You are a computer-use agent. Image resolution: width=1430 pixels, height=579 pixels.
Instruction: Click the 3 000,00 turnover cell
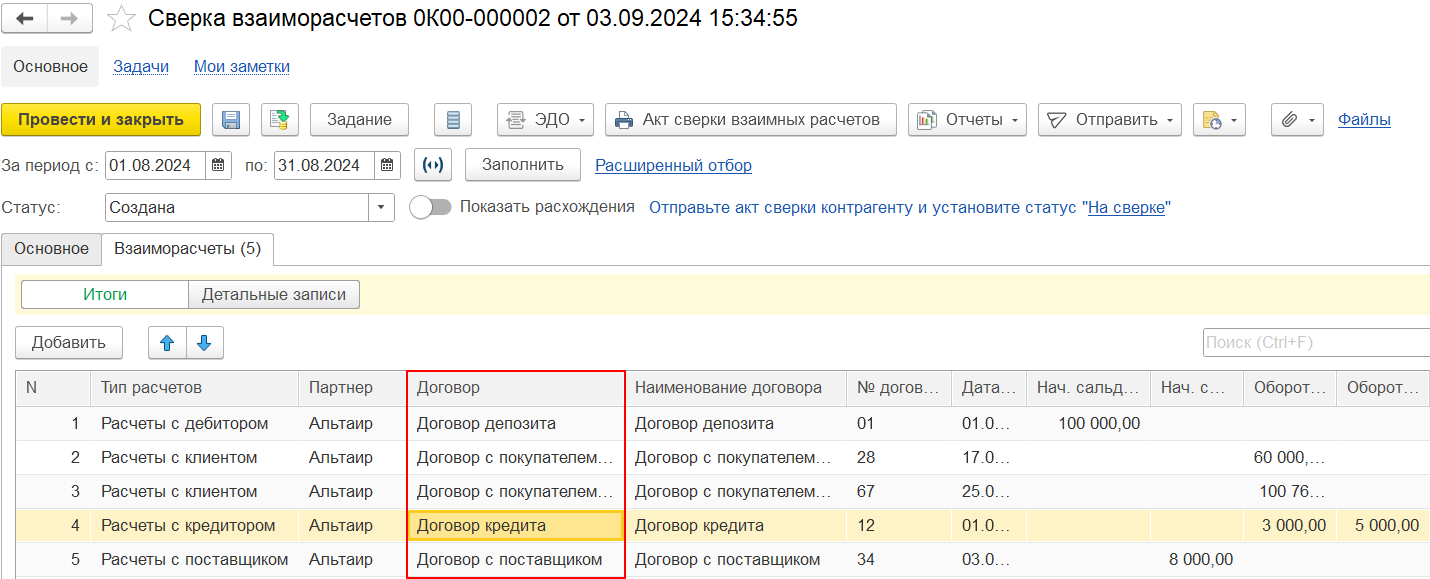click(x=1290, y=526)
